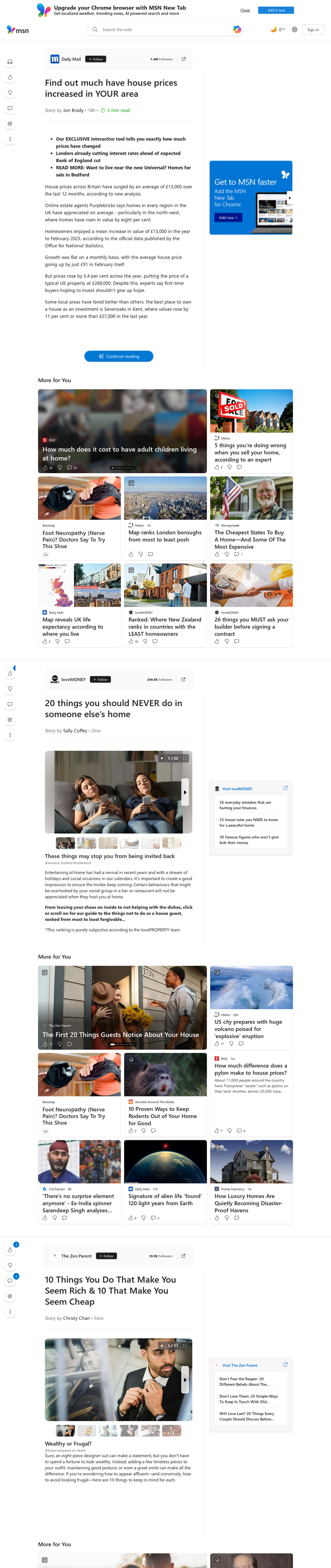The image size is (331, 1568).
Task: Comment on 'The Cheapest States To Buy' card
Action: pos(238,554)
